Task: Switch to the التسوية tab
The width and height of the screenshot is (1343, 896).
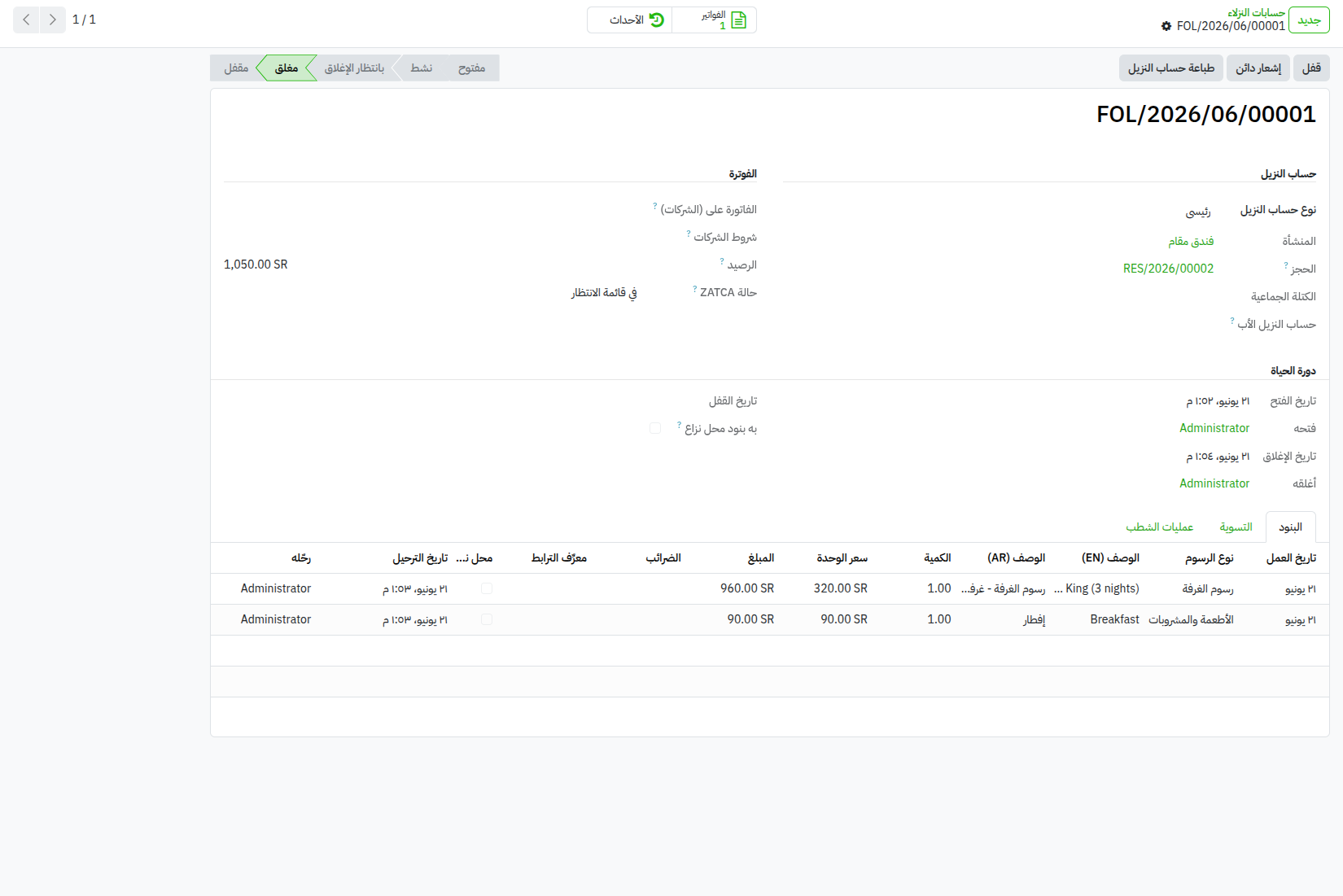Action: click(x=1236, y=527)
